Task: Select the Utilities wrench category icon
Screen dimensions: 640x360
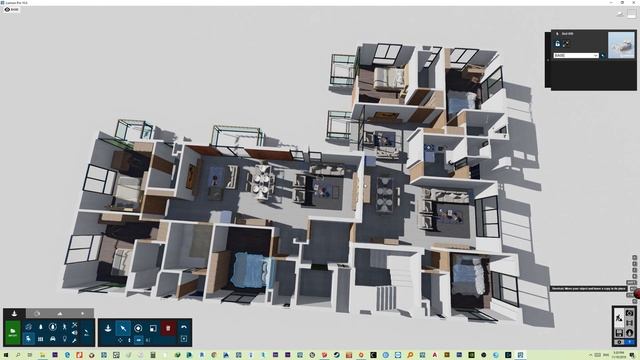Action: click(x=74, y=340)
